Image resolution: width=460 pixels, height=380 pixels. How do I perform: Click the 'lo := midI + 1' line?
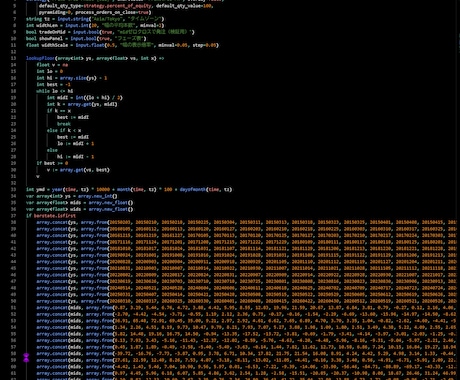coord(76,143)
